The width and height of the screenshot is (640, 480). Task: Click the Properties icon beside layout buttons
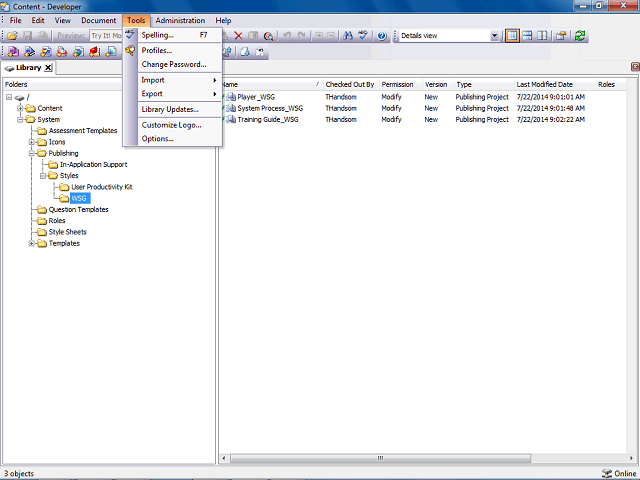(x=561, y=36)
